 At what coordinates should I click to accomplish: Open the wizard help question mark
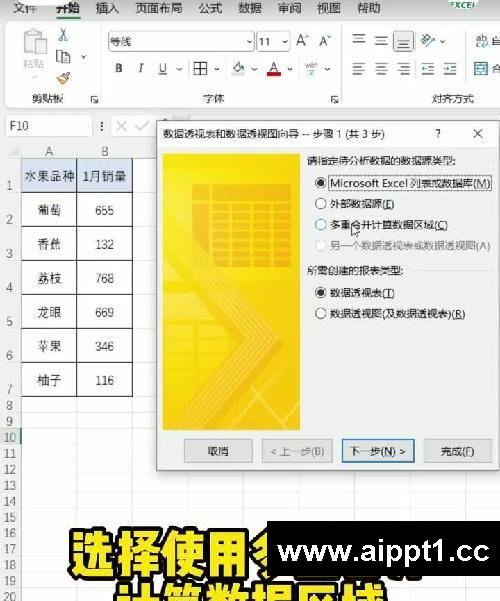[x=438, y=133]
